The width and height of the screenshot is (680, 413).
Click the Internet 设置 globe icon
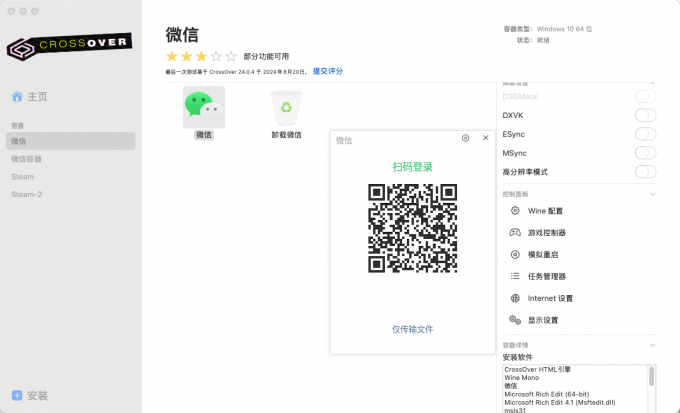[x=515, y=298]
